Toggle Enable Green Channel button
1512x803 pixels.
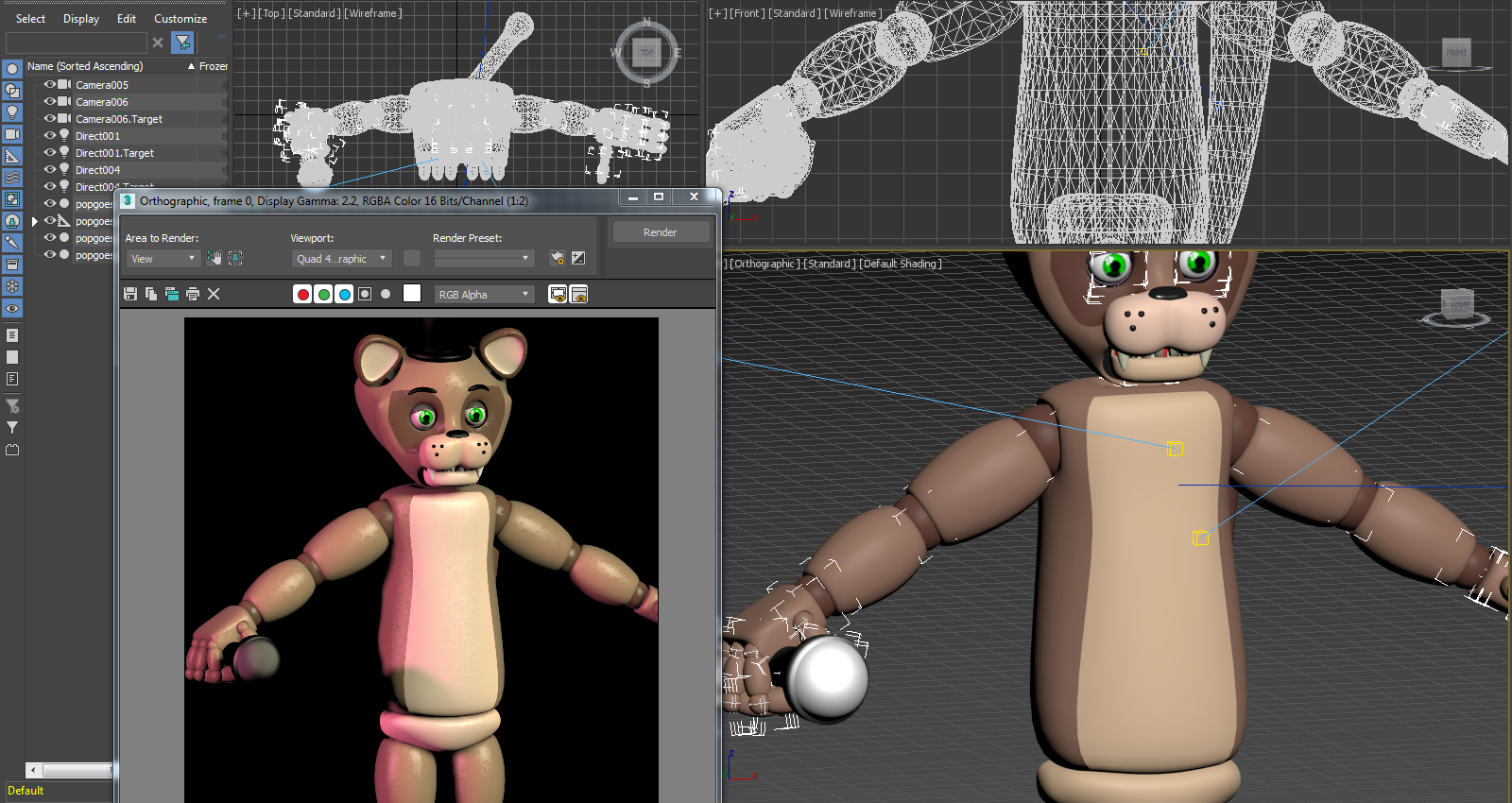(323, 294)
